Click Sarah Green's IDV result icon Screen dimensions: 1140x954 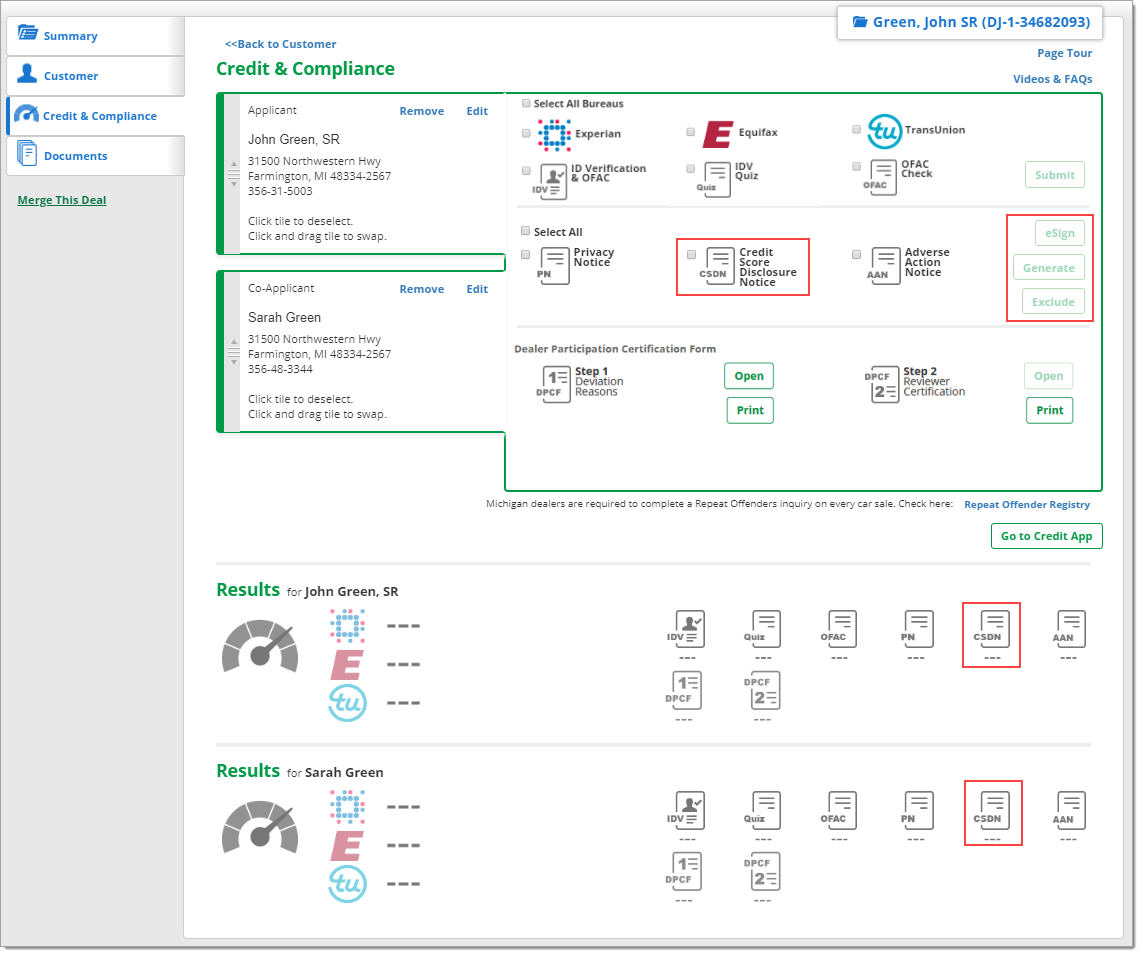[x=686, y=811]
